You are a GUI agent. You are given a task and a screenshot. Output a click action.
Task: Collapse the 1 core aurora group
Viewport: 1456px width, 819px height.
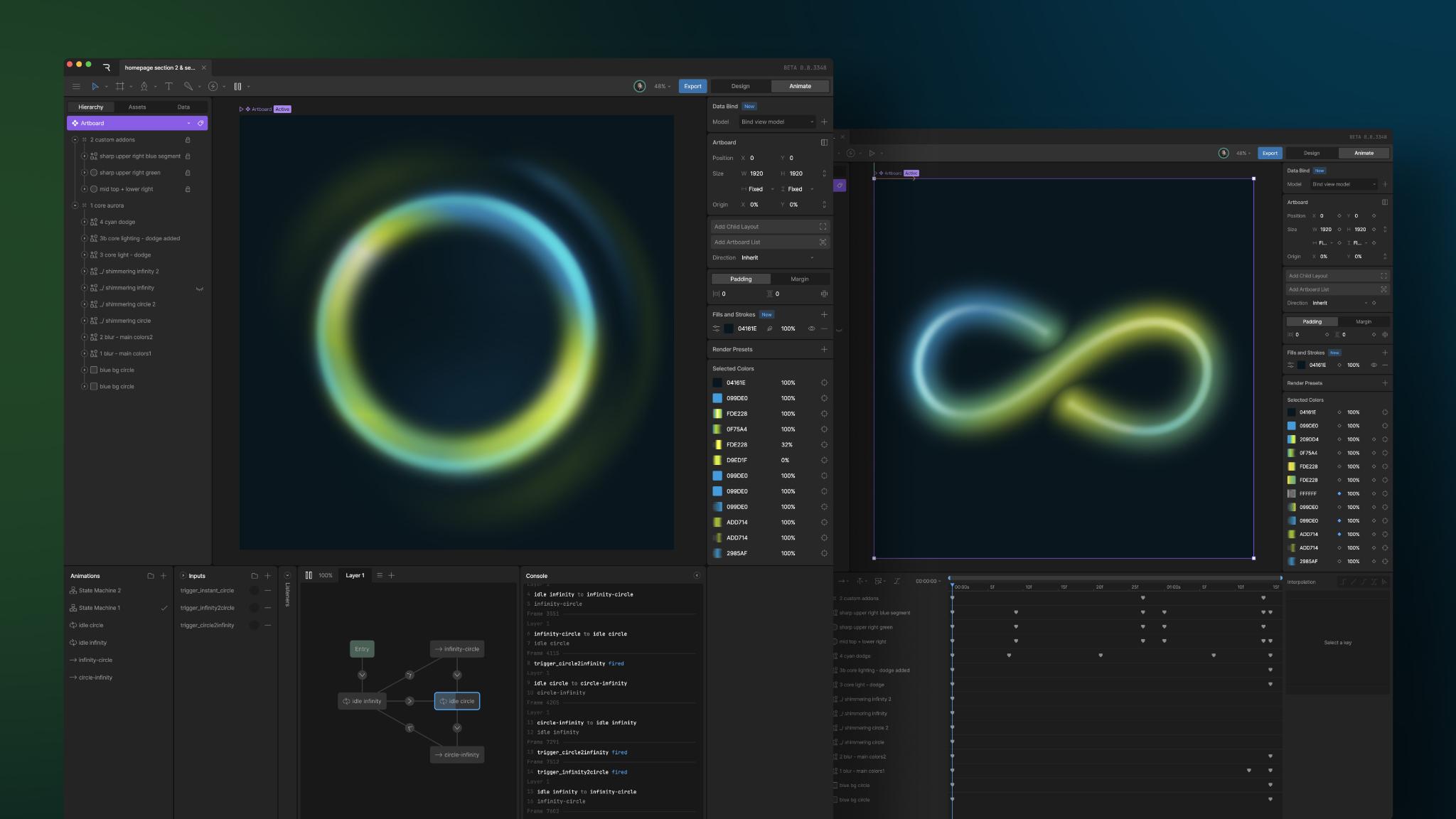75,205
